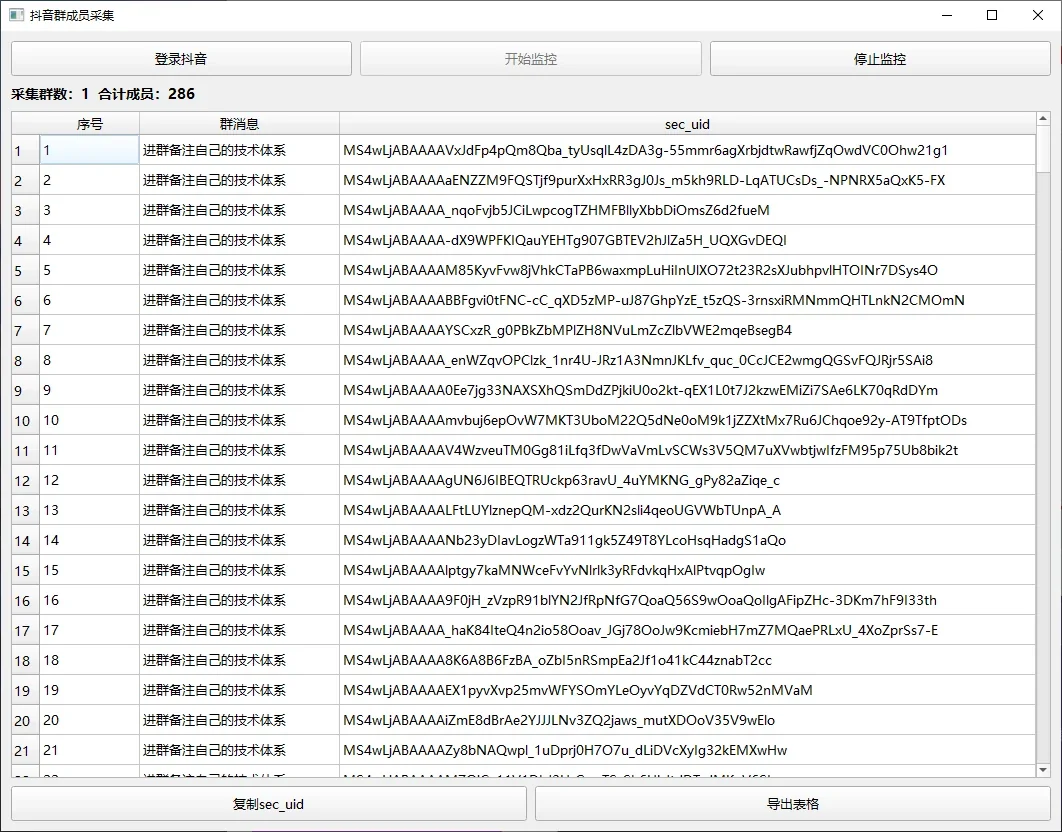Select sec_uid starting with MS4wLjABAAAAlptgy7kaMN
Image resolution: width=1062 pixels, height=832 pixels.
687,570
